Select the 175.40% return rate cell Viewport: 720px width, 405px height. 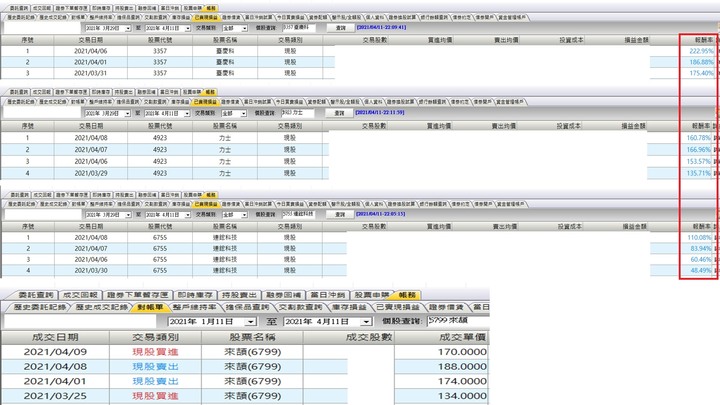click(701, 73)
